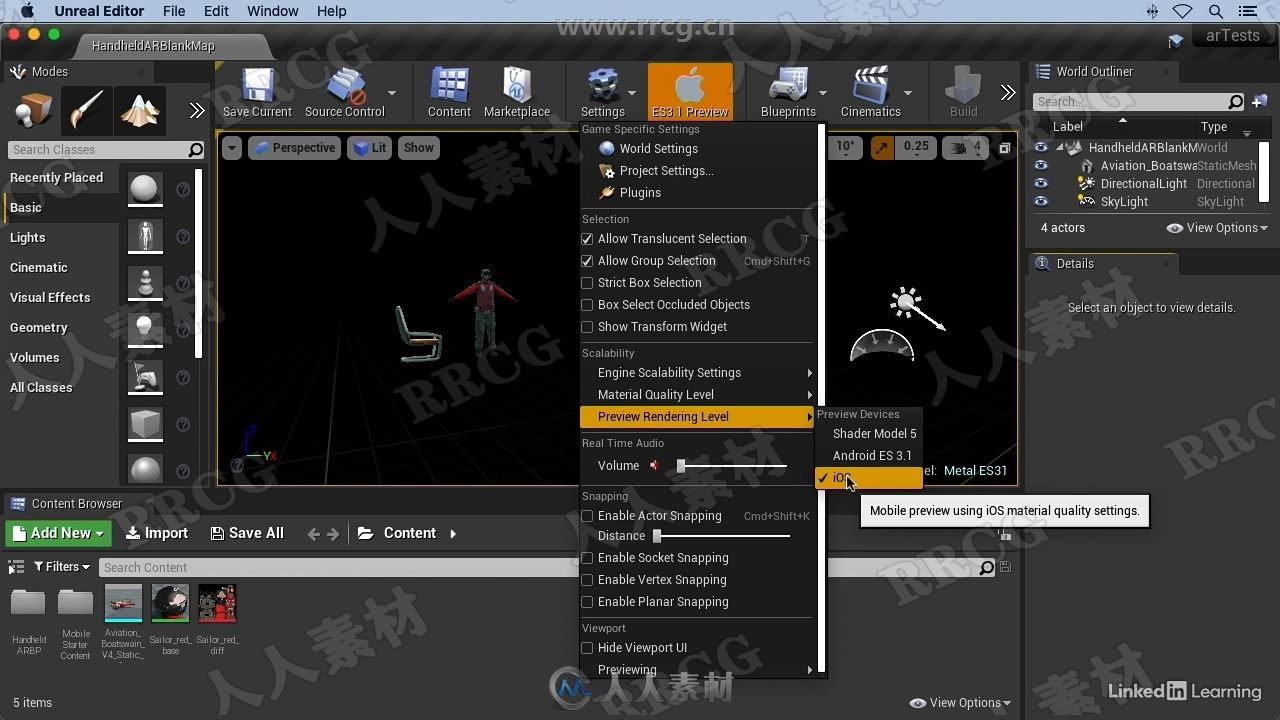Expand the Previewing submenu
Viewport: 1280px width, 720px height.
point(698,669)
